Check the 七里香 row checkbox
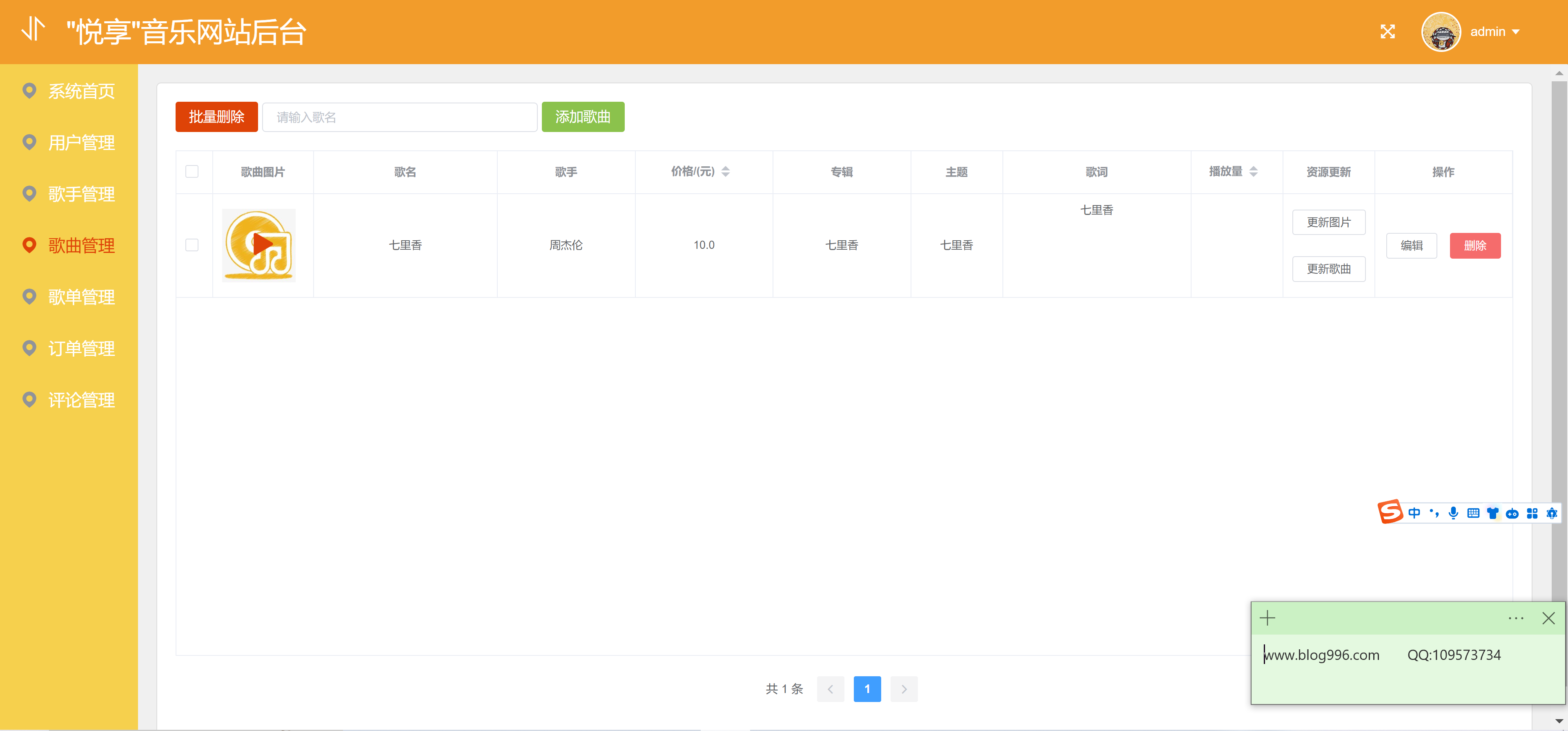This screenshot has width=1568, height=731. (192, 245)
